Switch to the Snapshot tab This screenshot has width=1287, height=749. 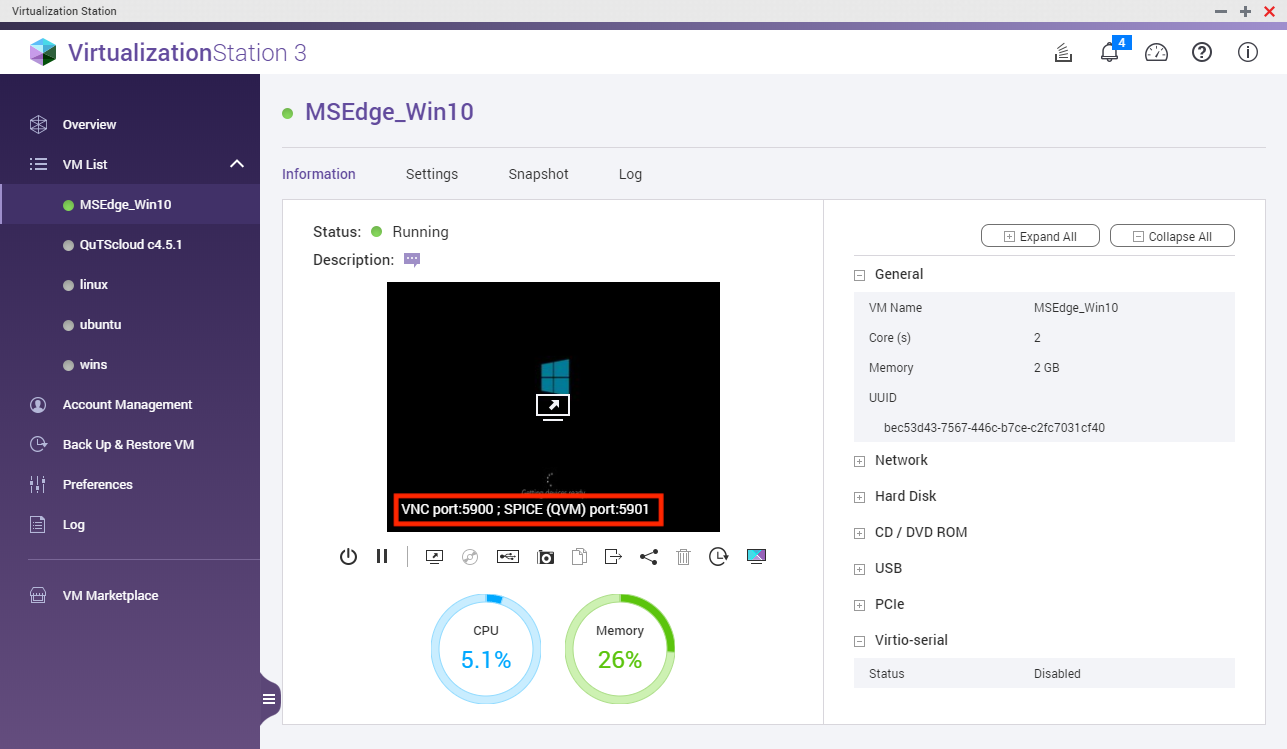538,174
